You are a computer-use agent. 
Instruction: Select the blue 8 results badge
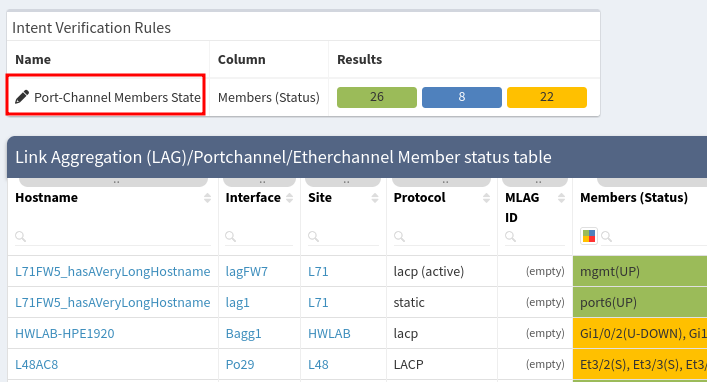click(x=462, y=97)
